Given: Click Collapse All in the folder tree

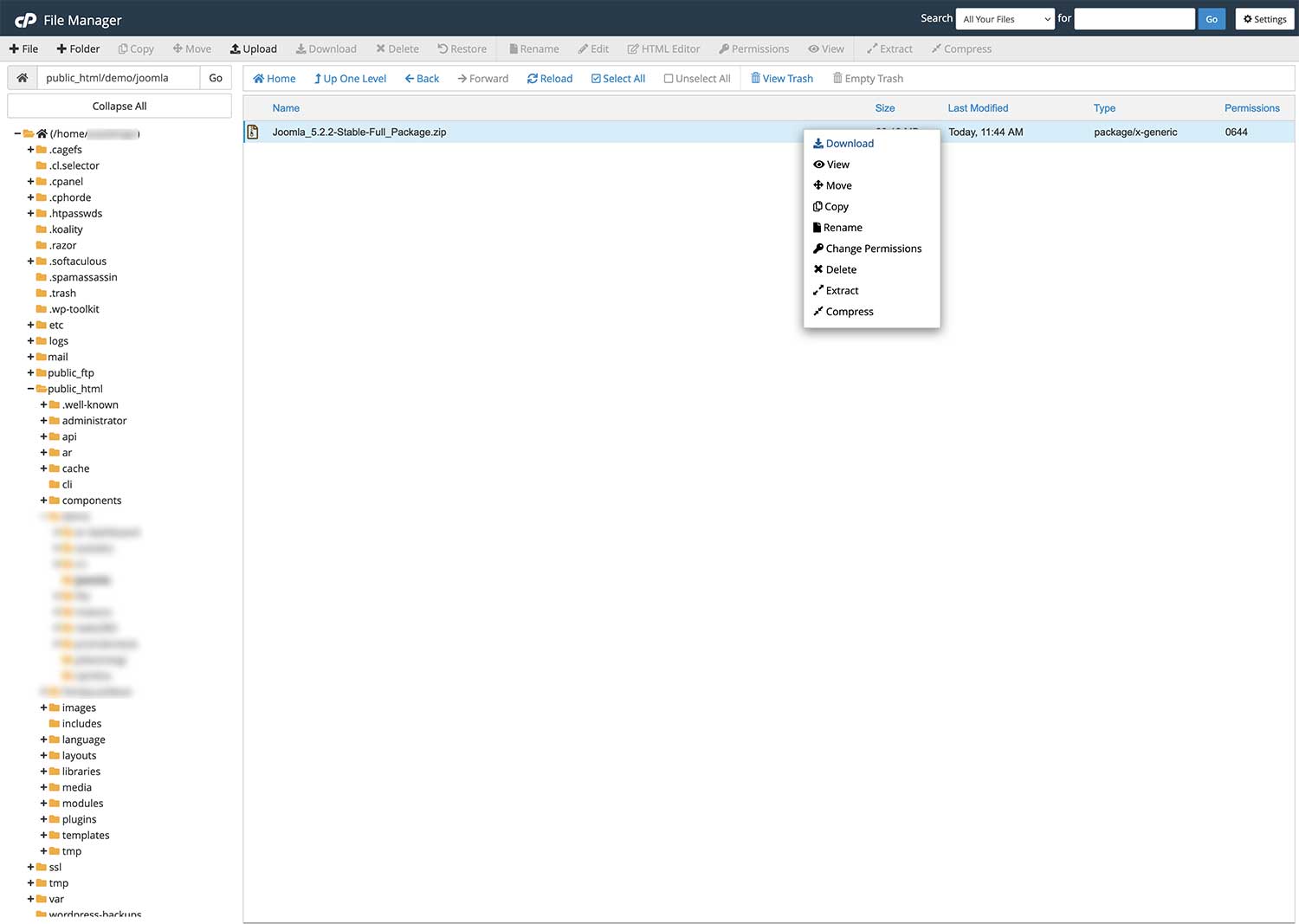Looking at the screenshot, I should 120,106.
